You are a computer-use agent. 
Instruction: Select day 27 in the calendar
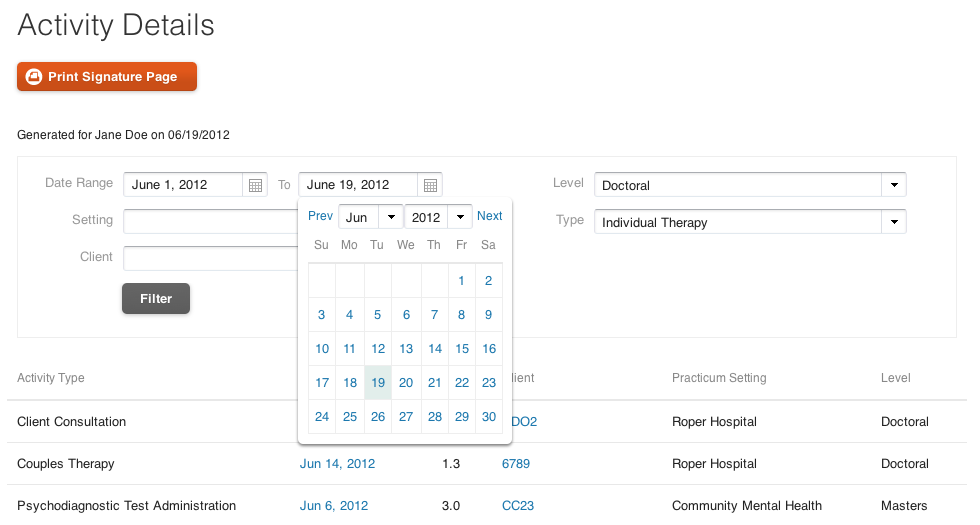click(406, 416)
